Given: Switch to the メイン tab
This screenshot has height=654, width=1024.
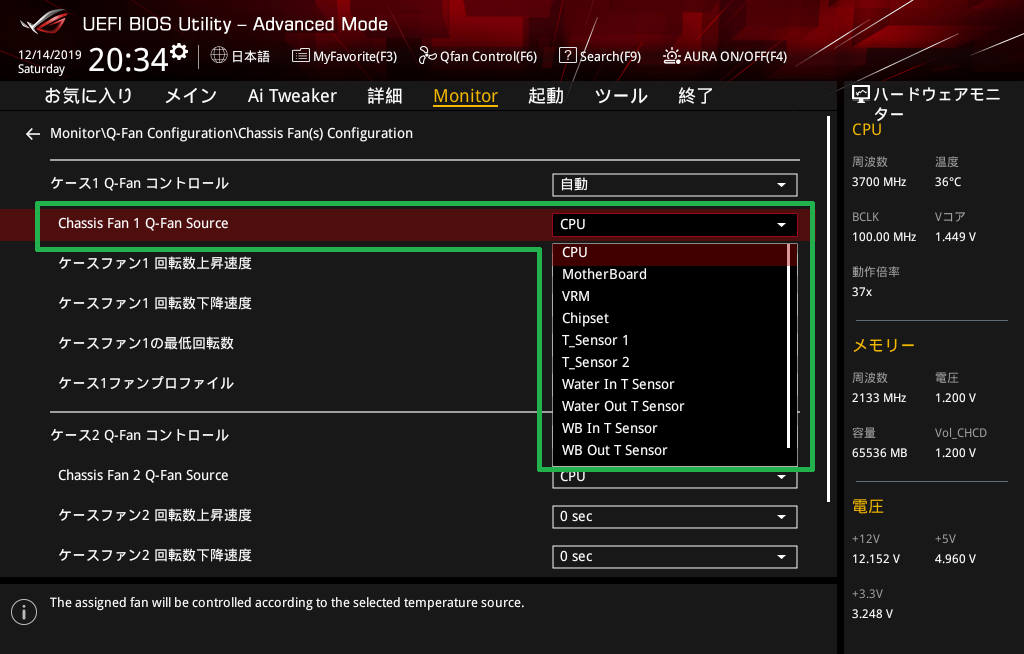Looking at the screenshot, I should (x=191, y=96).
